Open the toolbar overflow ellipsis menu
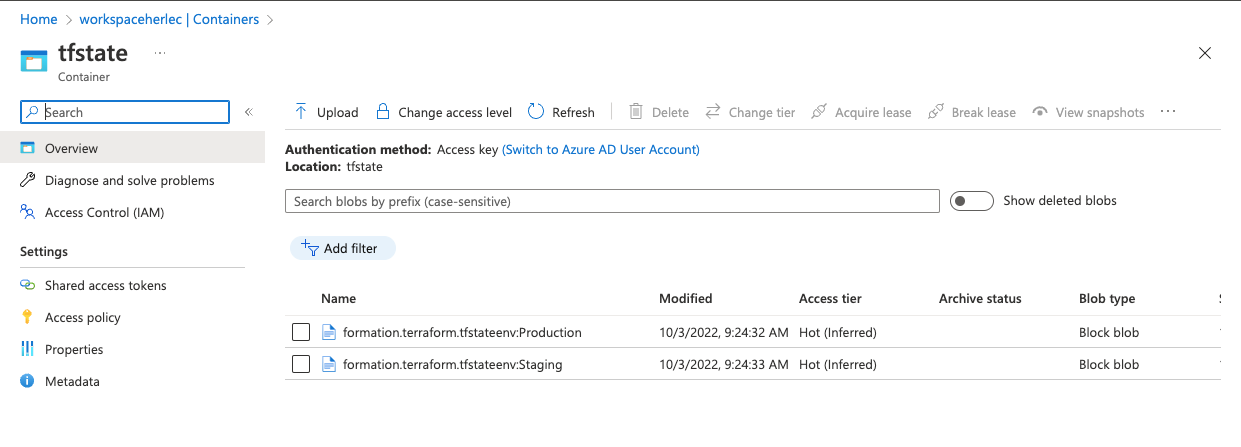The width and height of the screenshot is (1241, 447). 1168,112
